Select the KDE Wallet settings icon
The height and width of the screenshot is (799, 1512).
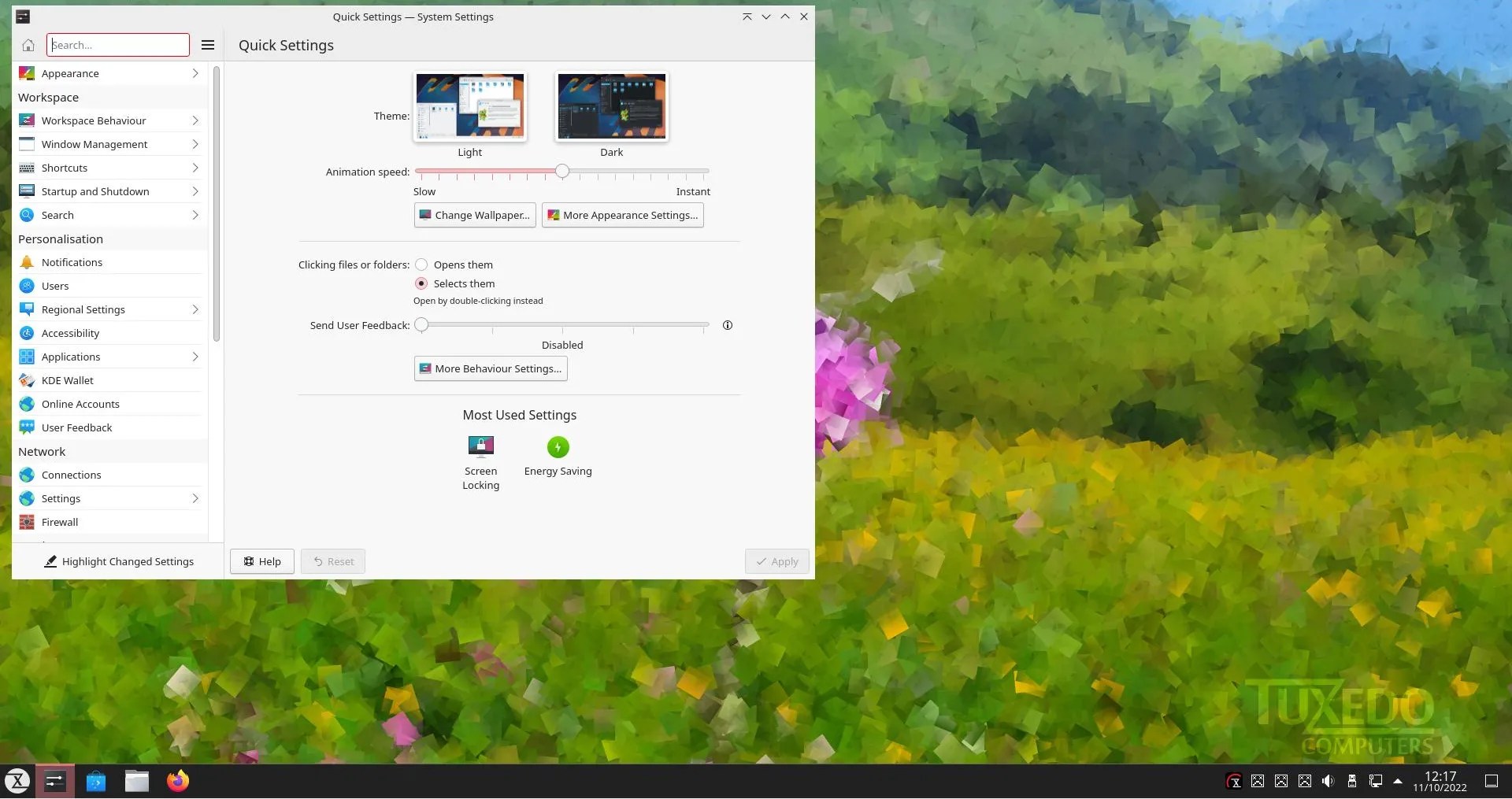pos(26,380)
